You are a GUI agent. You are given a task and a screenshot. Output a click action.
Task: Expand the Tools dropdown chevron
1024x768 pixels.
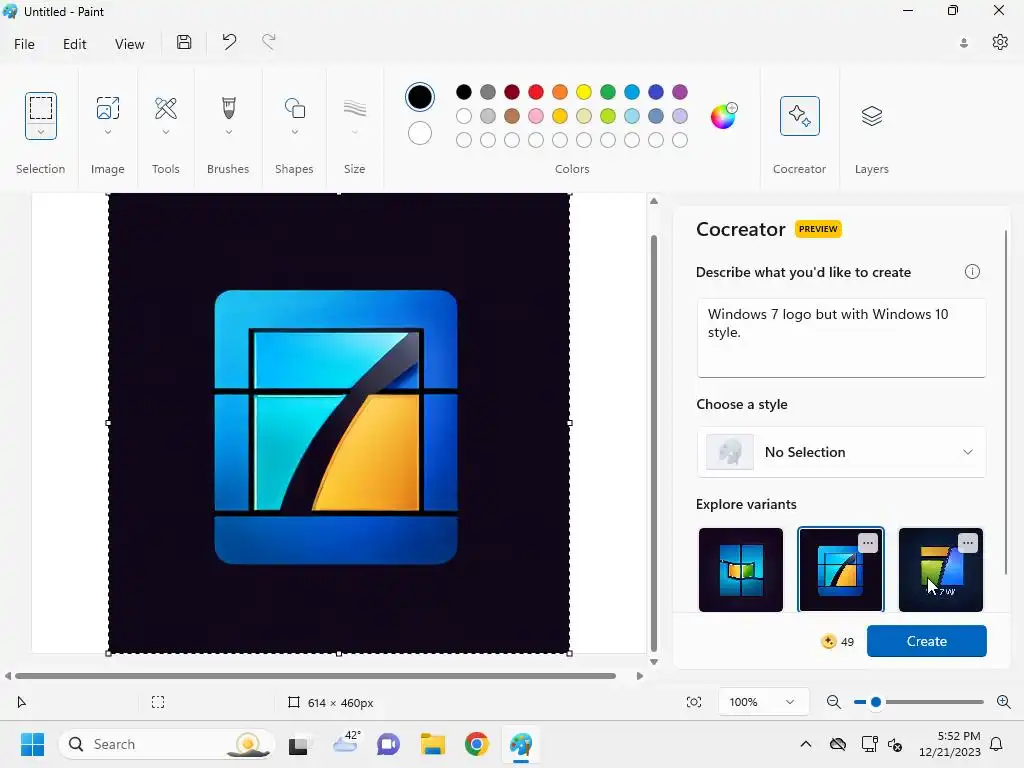tap(166, 132)
